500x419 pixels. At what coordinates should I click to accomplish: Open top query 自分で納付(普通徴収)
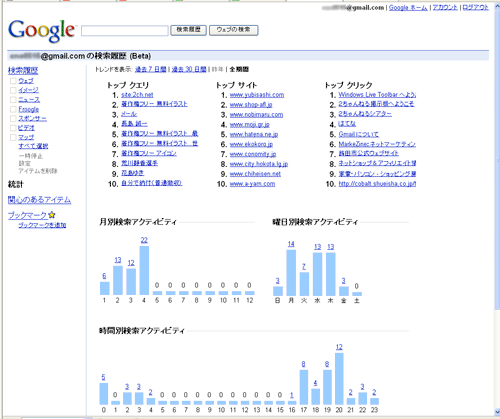(152, 183)
